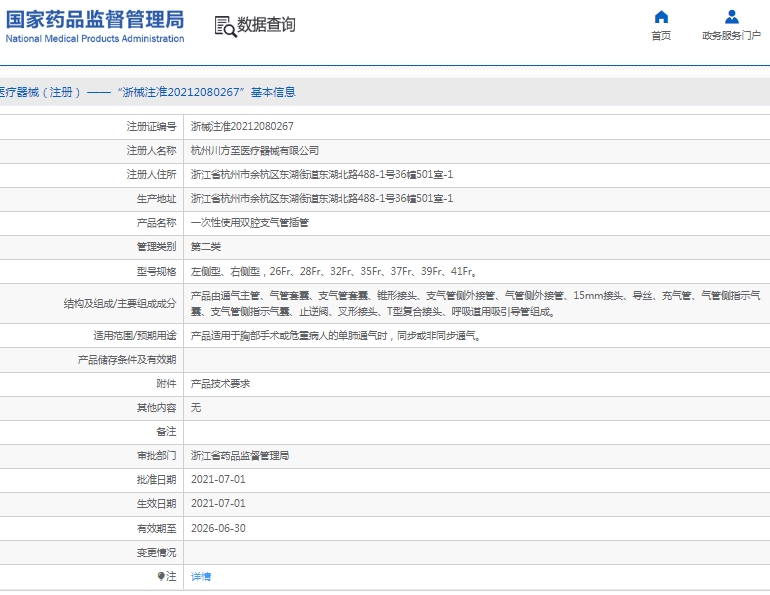This screenshot has height=595, width=770.
Task: Click the 附件 value 产品技术要求
Action: coord(220,383)
